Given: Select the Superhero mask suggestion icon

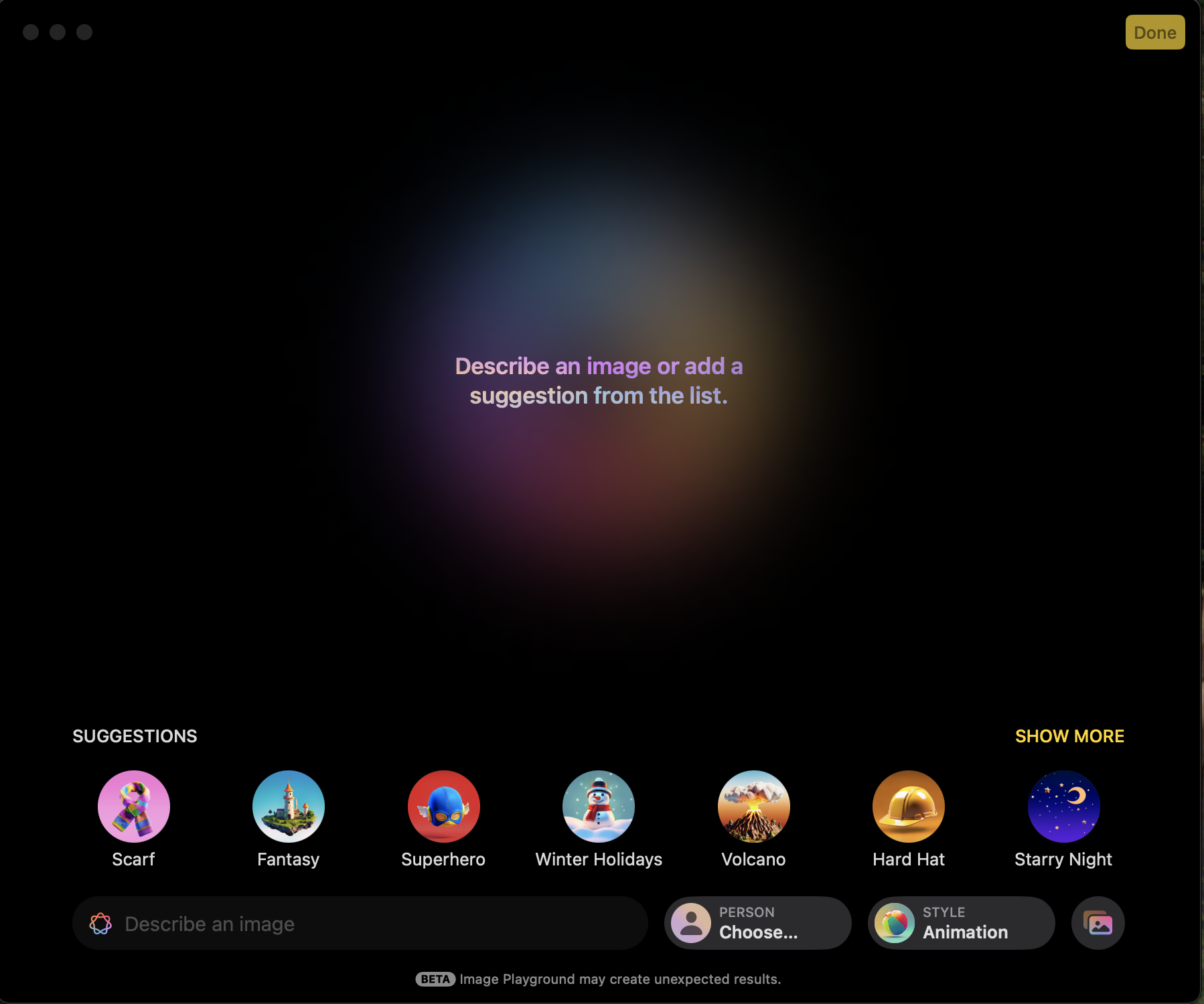Looking at the screenshot, I should point(443,806).
